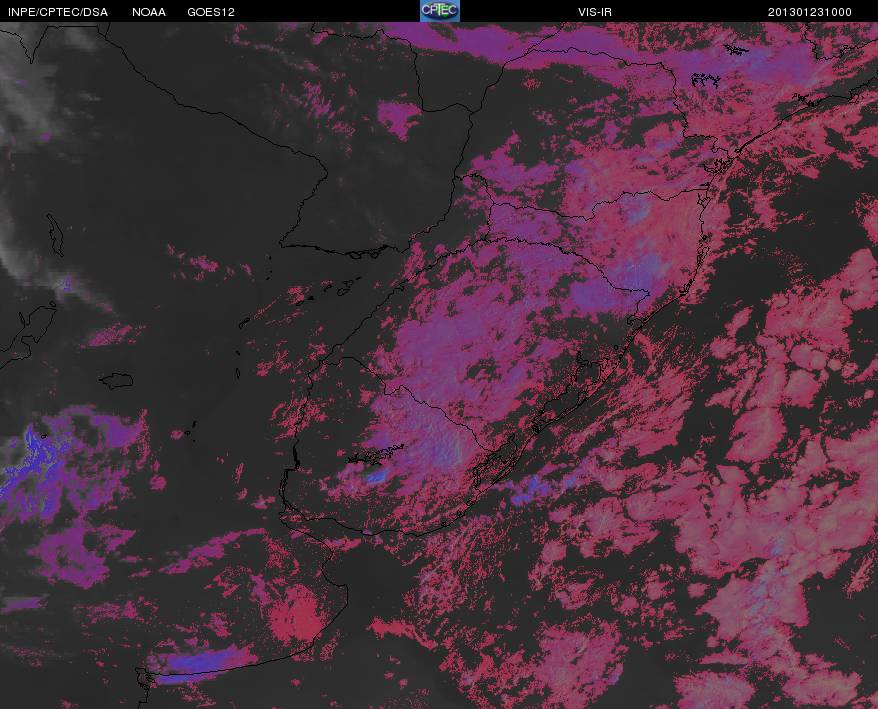Select the blue cloud strip along the bottom-left coastline

point(202,665)
